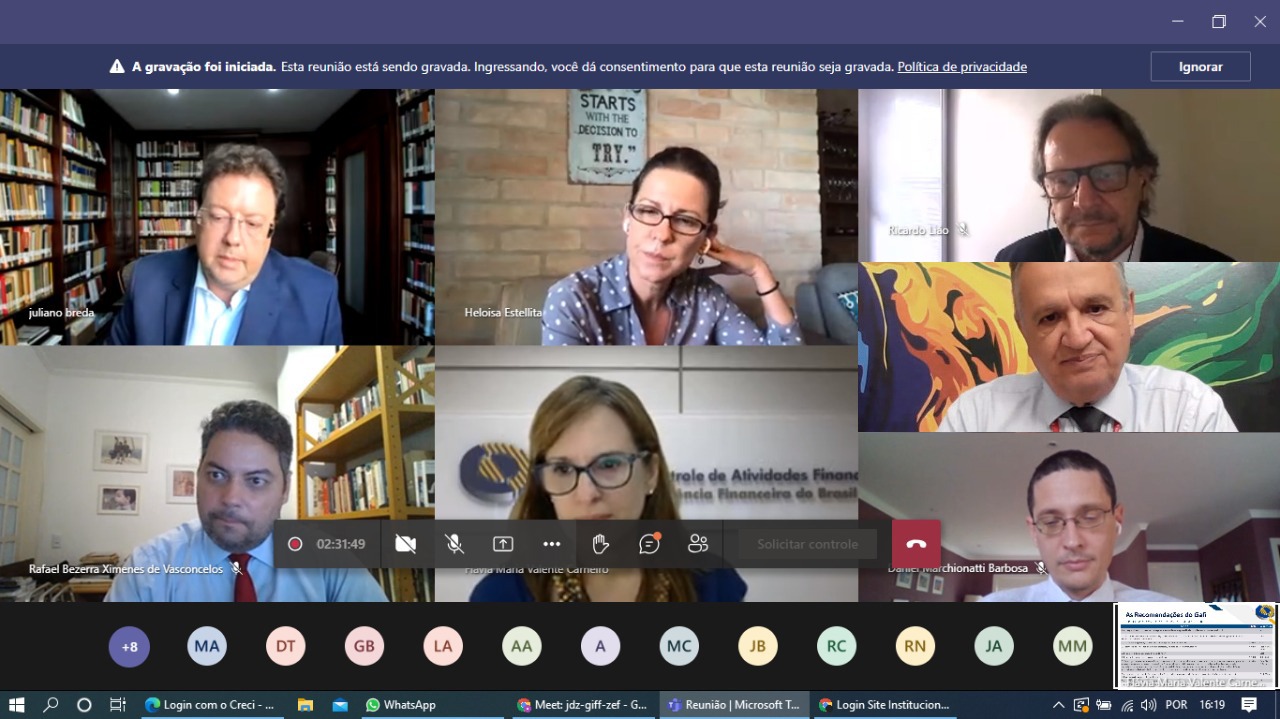Click the Ignorar button on recording banner
The width and height of the screenshot is (1280, 719).
pos(1200,67)
